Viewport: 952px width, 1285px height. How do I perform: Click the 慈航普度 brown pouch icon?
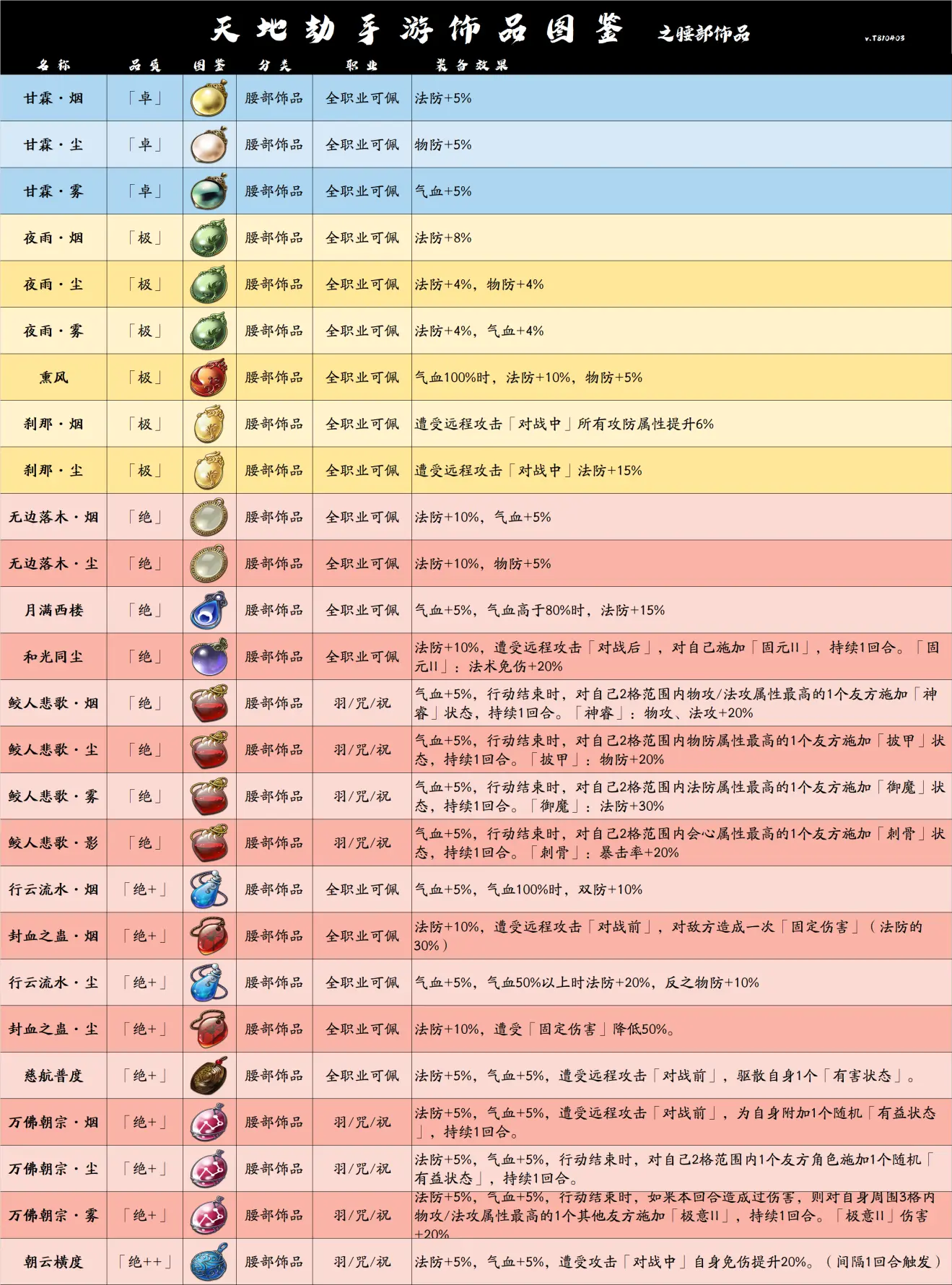[x=209, y=1076]
